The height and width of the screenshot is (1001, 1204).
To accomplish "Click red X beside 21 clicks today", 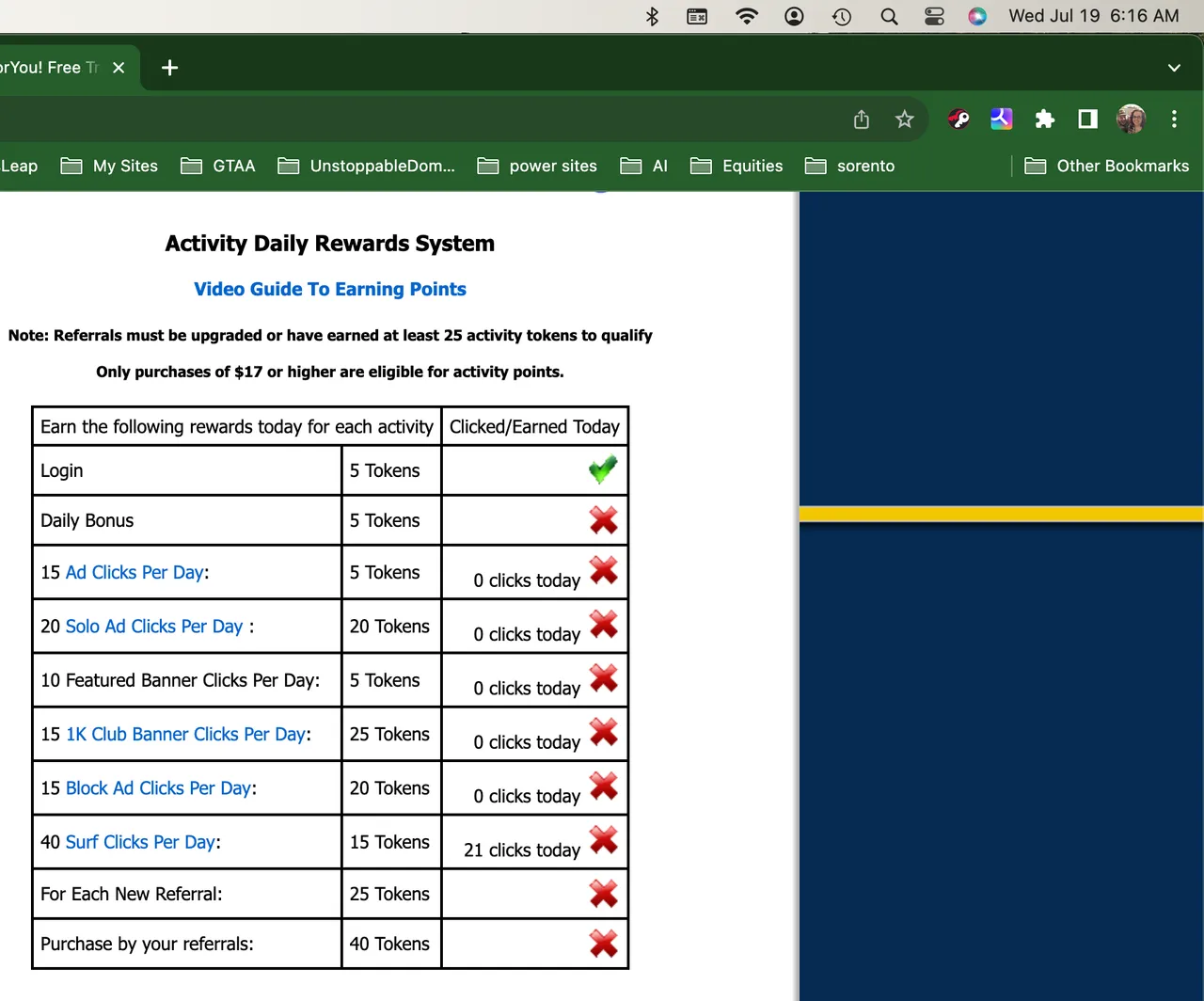I will 603,840.
